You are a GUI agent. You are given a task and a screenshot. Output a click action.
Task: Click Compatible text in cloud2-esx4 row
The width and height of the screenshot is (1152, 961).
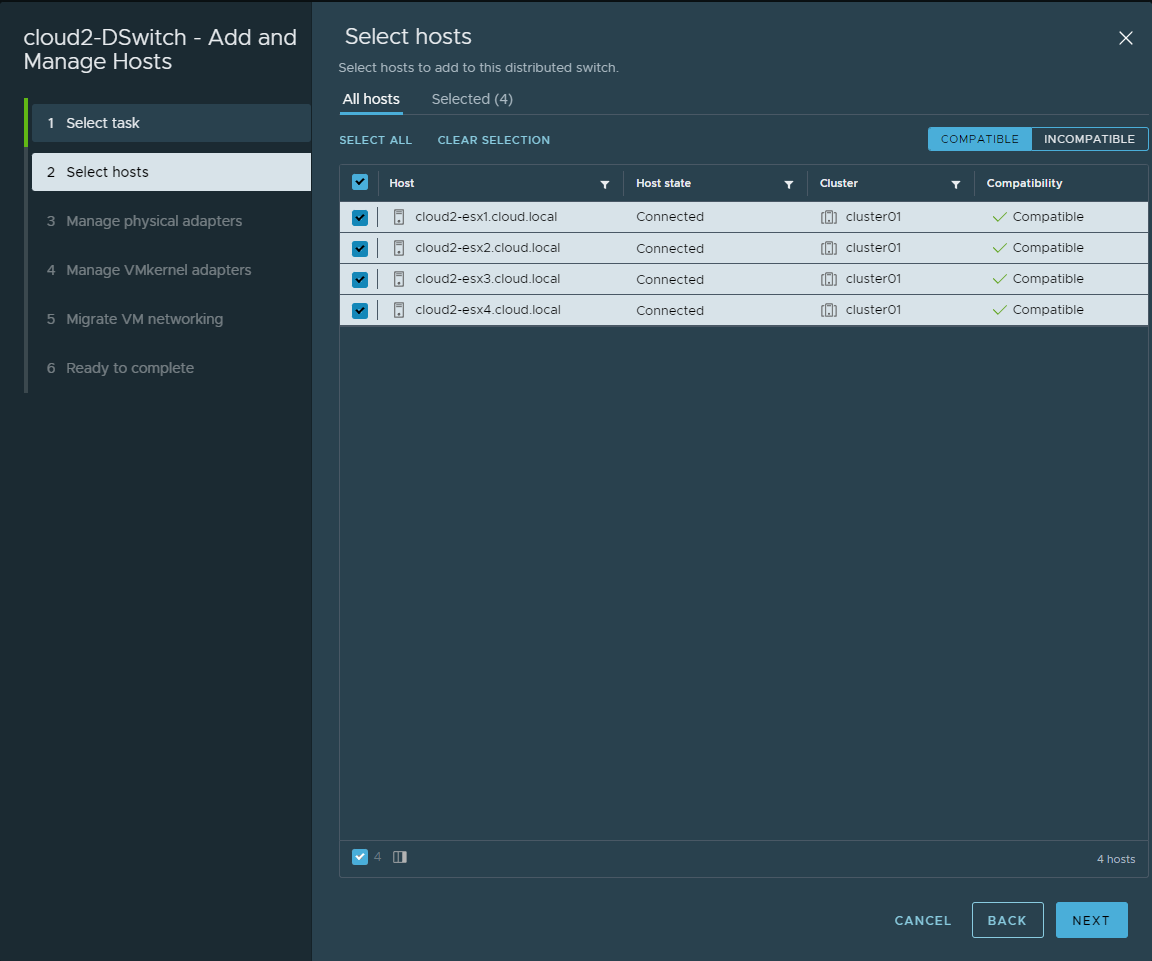tap(1048, 310)
